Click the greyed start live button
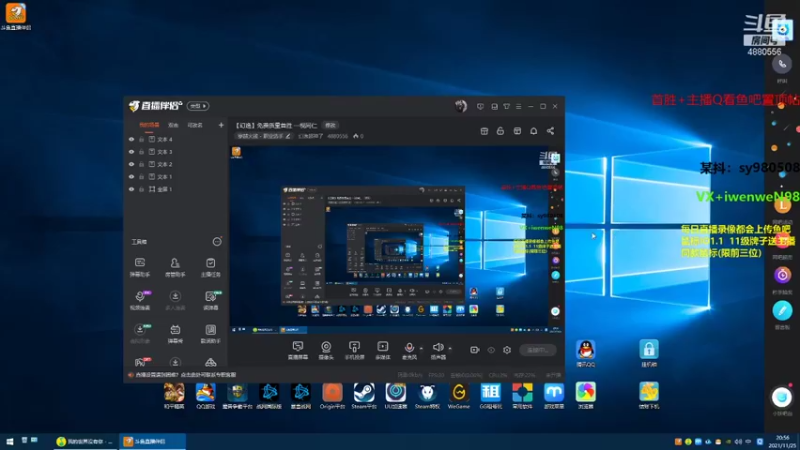Viewport: 800px width, 450px height. pyautogui.click(x=538, y=350)
